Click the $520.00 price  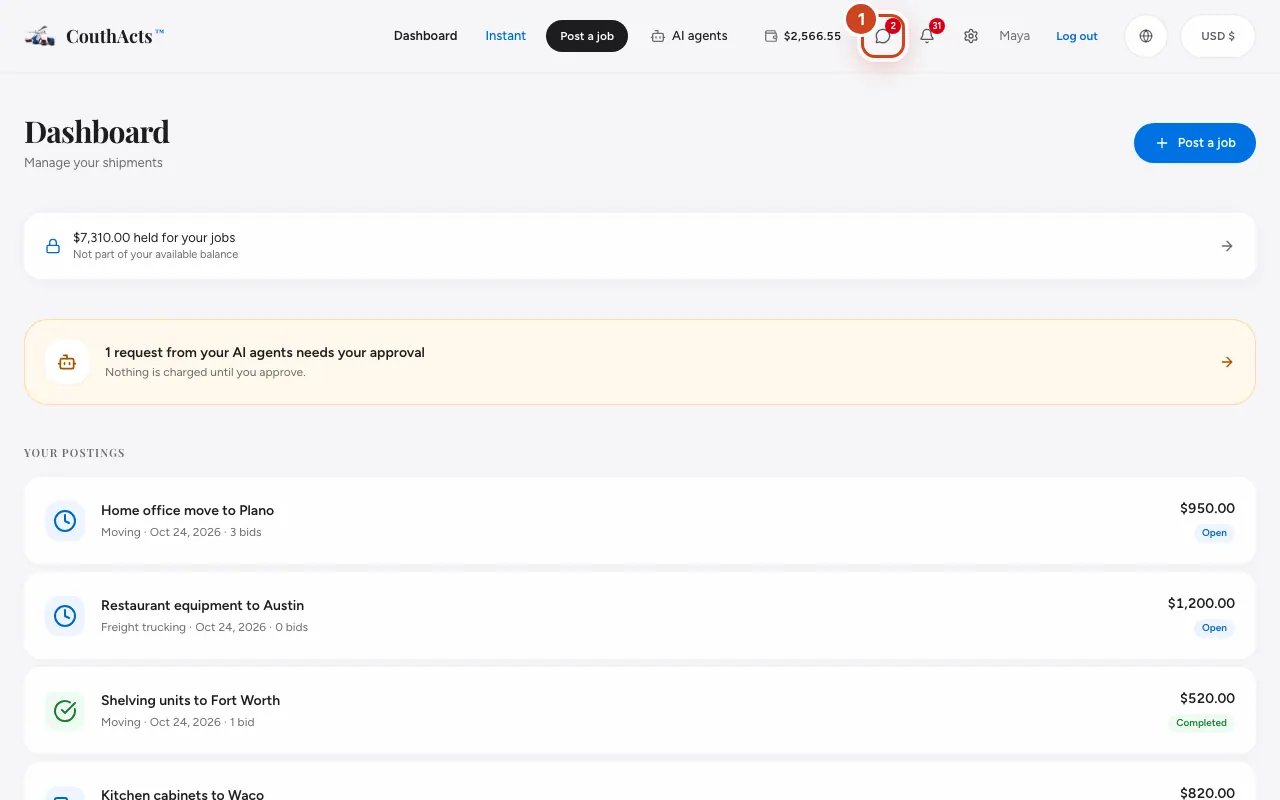coord(1207,698)
